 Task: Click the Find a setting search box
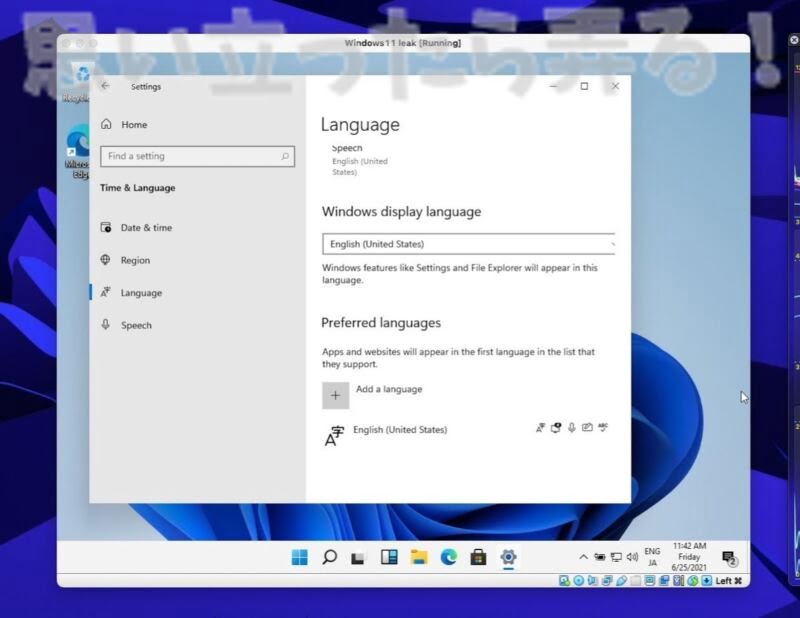click(x=197, y=156)
